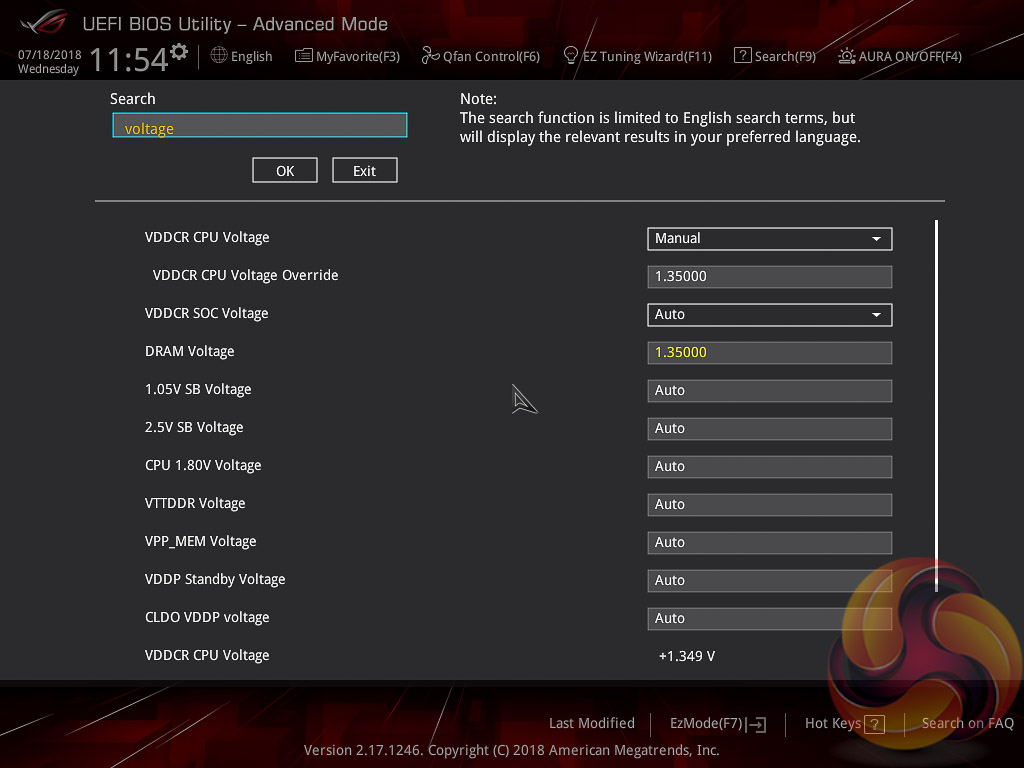Click the voltage search text field
Image resolution: width=1024 pixels, height=768 pixels.
click(x=260, y=126)
